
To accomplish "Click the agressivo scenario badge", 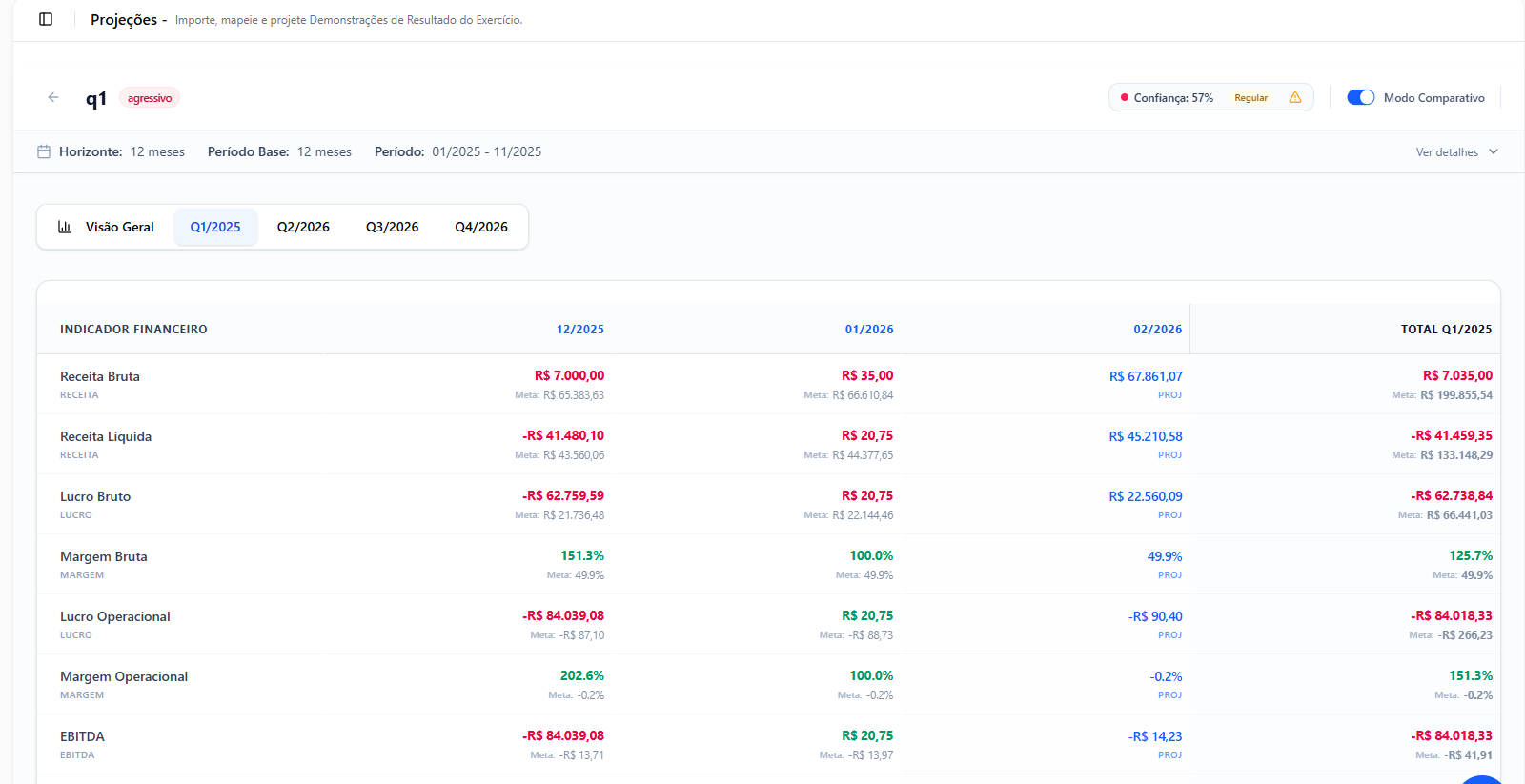I will point(150,98).
